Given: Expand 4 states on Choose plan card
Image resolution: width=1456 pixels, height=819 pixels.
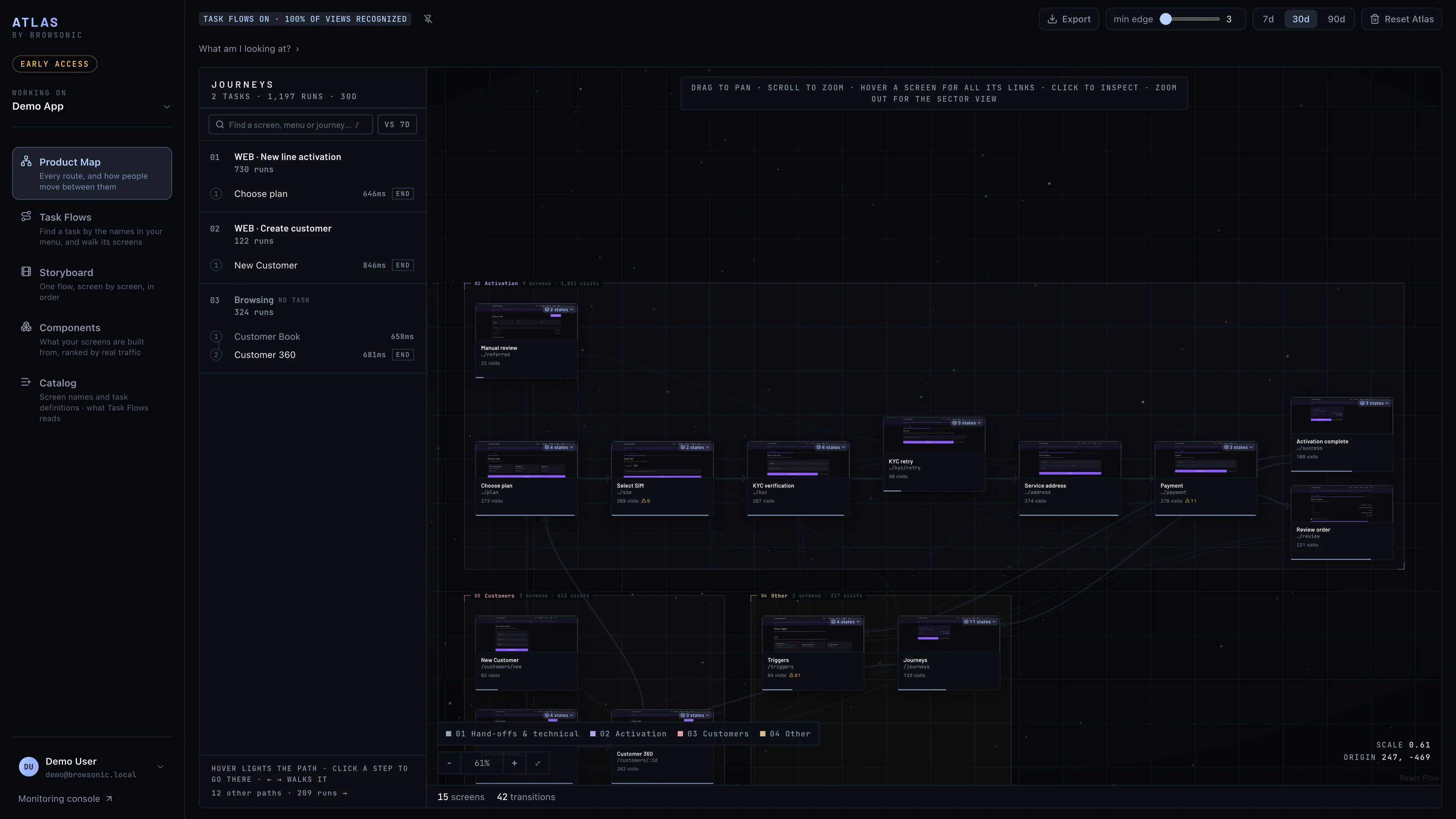Looking at the screenshot, I should tap(560, 448).
